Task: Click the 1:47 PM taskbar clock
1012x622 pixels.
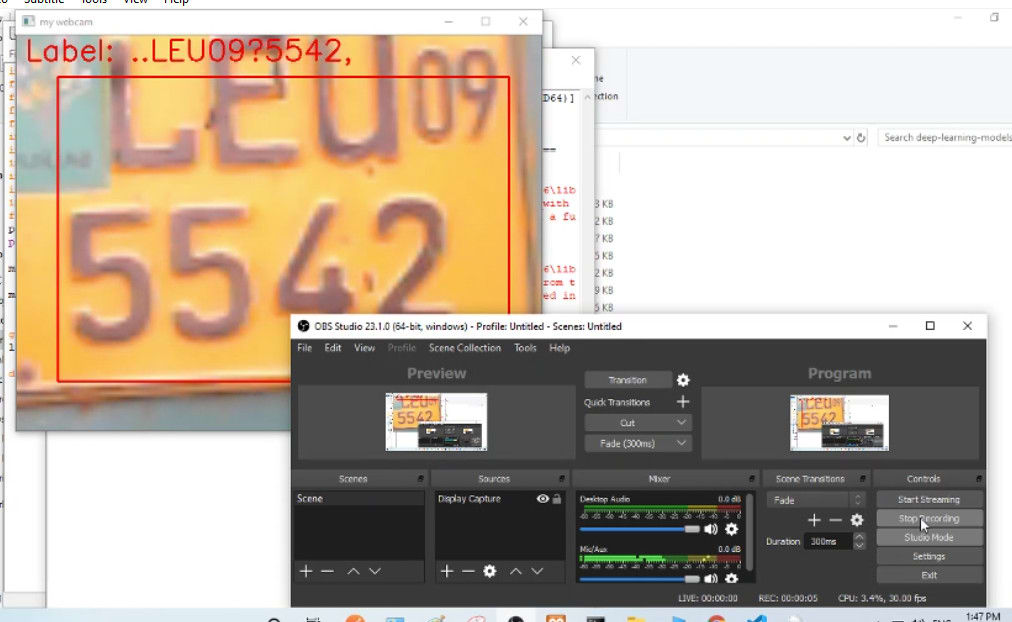Action: (982, 617)
